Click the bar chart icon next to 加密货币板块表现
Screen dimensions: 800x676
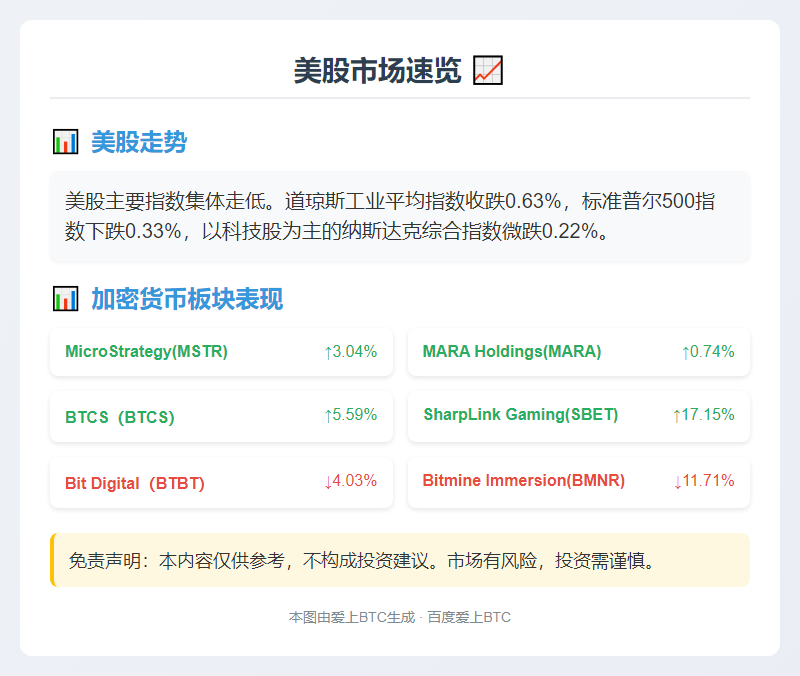click(65, 298)
